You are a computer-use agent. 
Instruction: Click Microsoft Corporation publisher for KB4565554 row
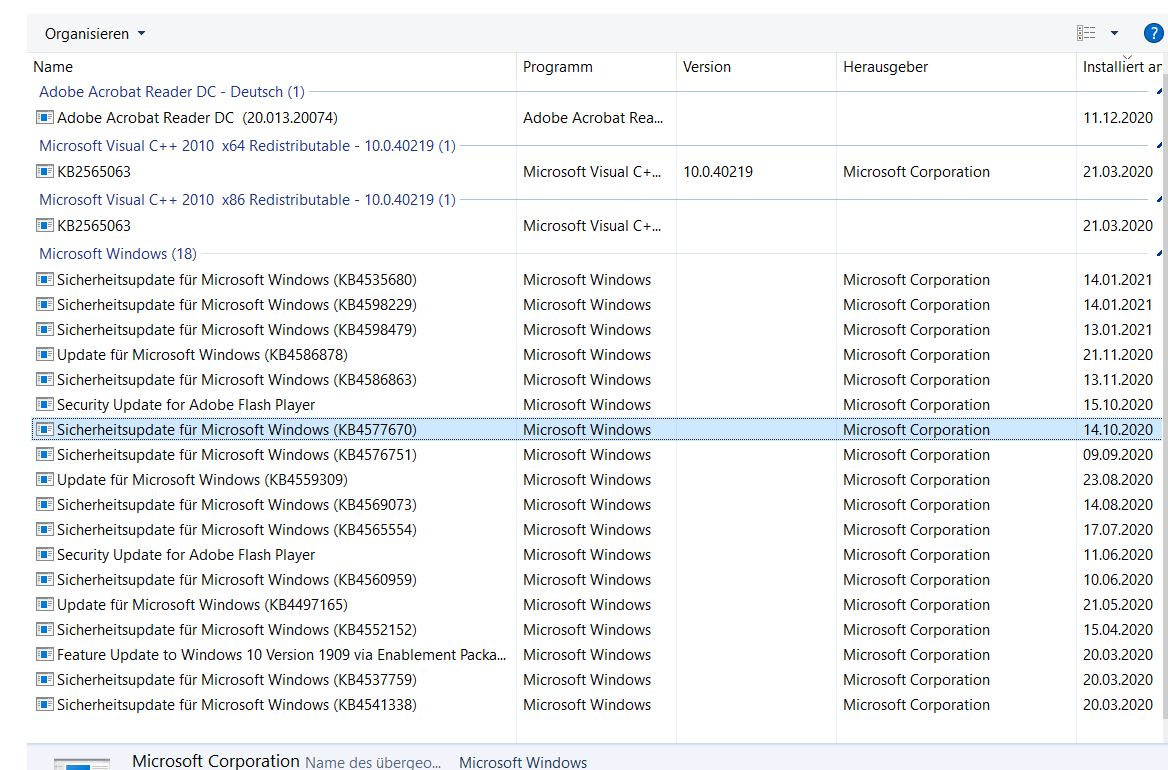pyautogui.click(x=916, y=530)
